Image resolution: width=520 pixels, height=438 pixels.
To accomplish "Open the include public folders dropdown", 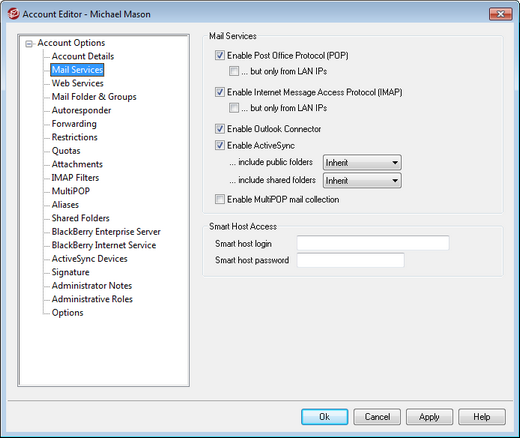I will tap(362, 163).
